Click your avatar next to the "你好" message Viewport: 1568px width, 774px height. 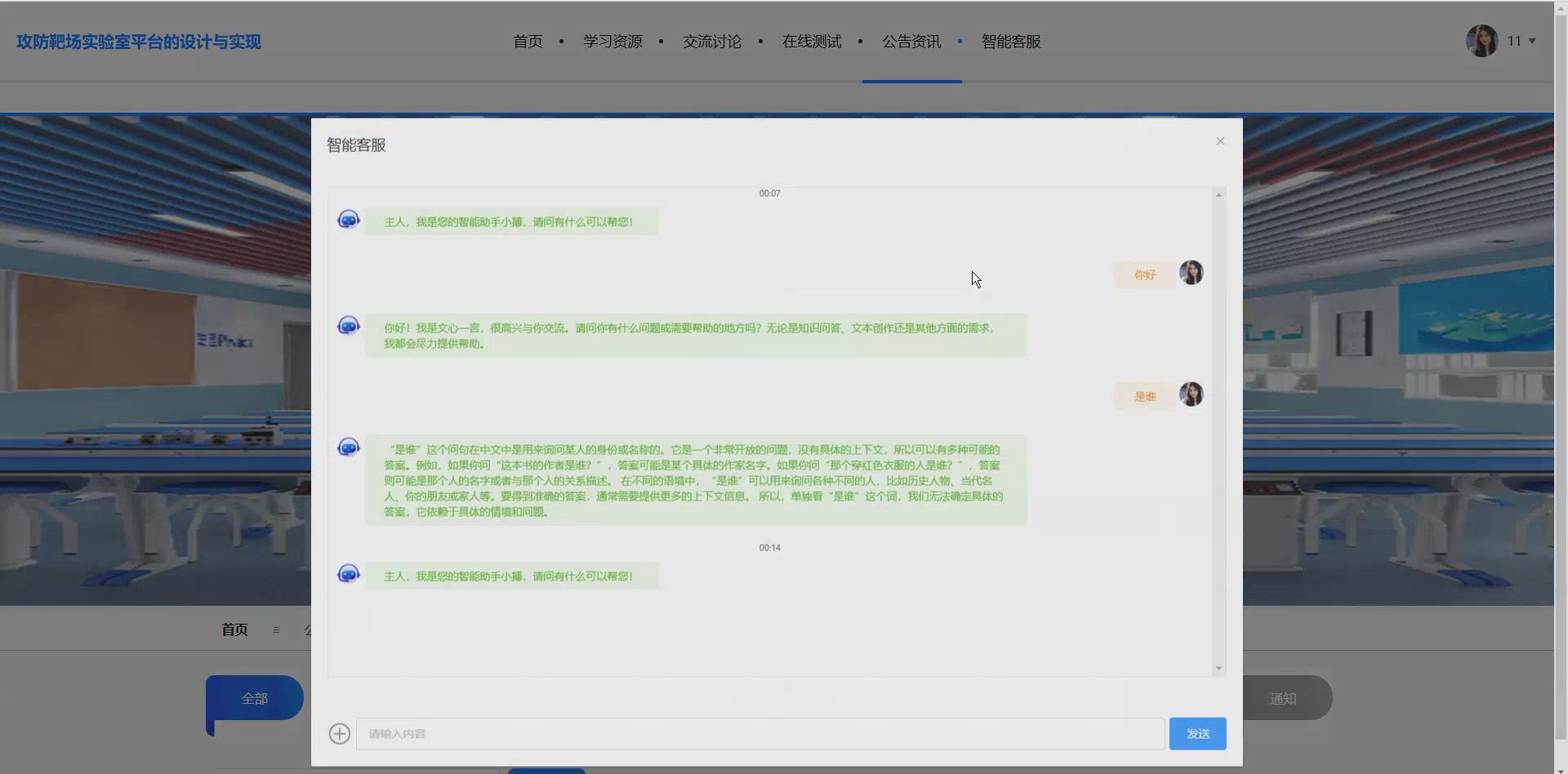[1192, 273]
